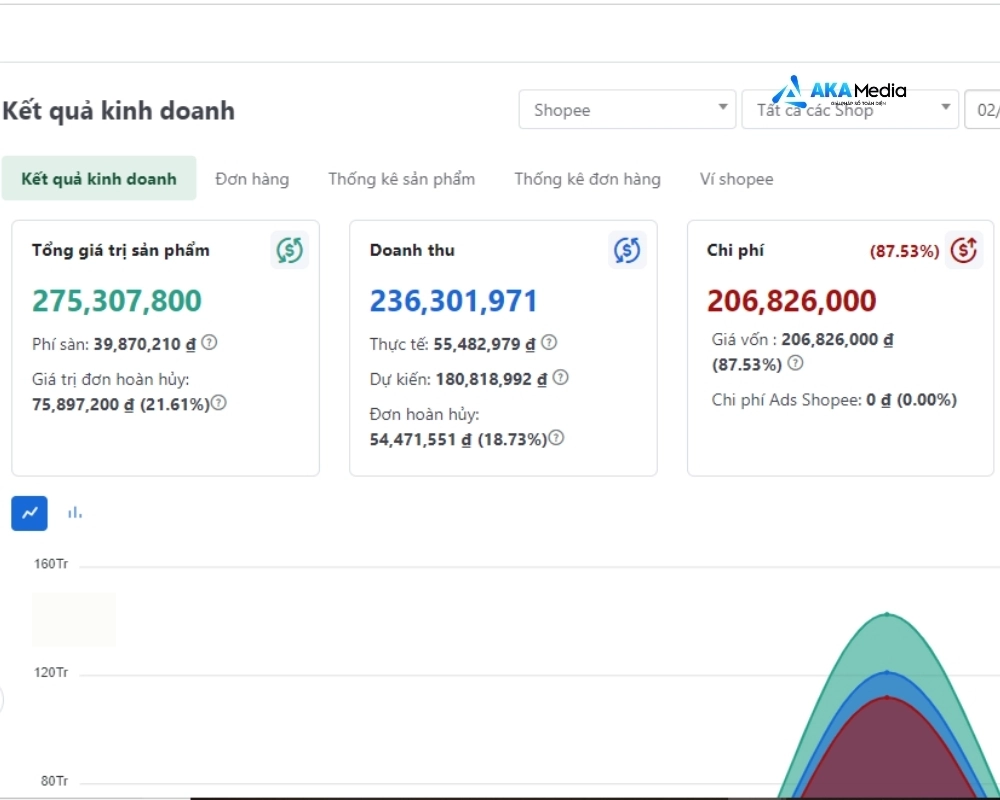Viewport: 1000px width, 800px height.
Task: Open the Đơn hàng tab
Action: (x=252, y=179)
